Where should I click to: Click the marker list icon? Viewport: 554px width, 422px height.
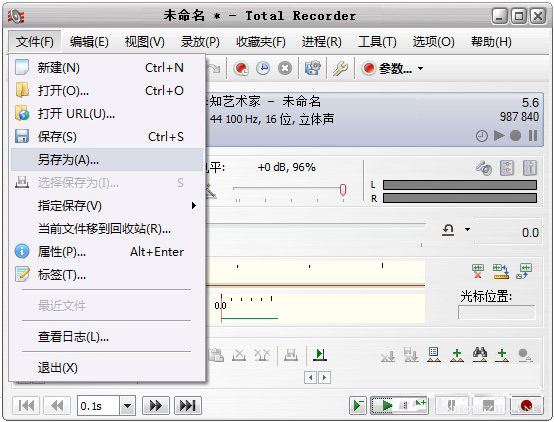[434, 354]
